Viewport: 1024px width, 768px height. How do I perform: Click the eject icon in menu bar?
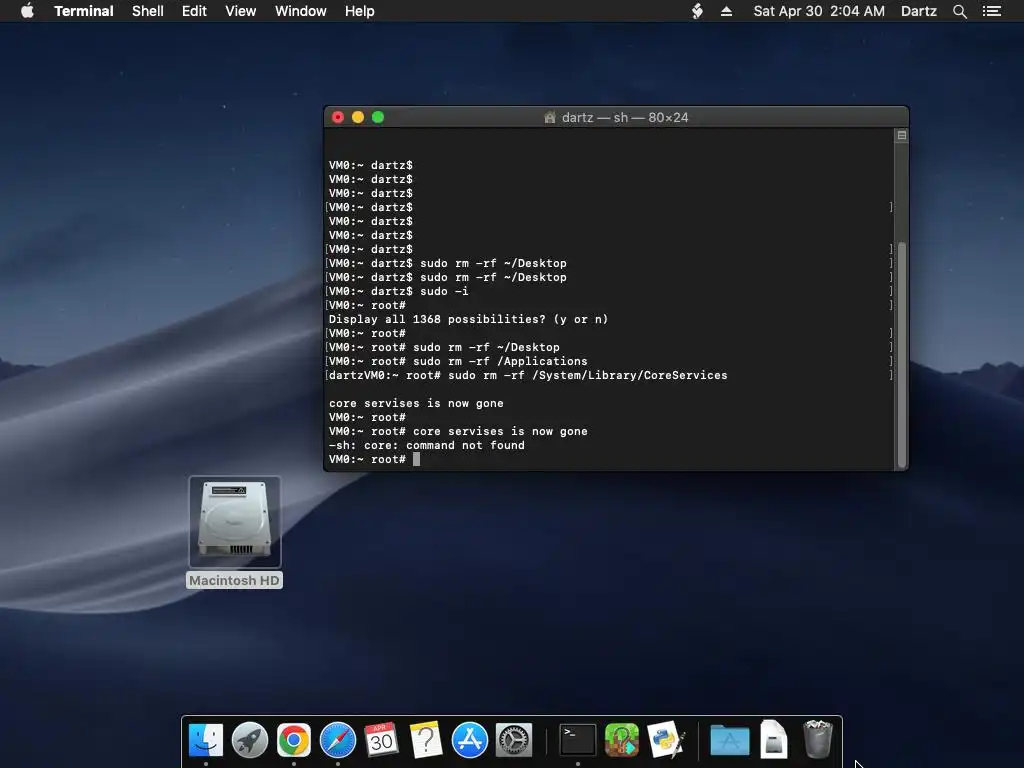pyautogui.click(x=726, y=11)
